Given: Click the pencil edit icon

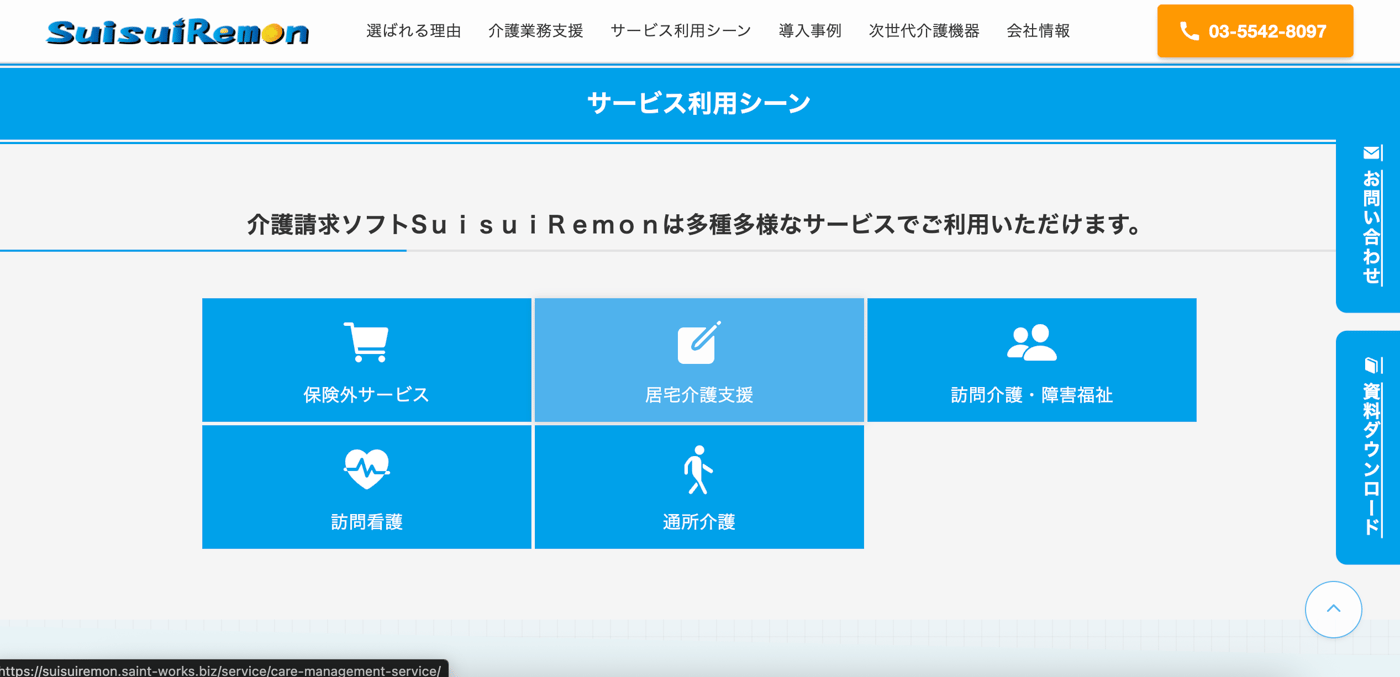Looking at the screenshot, I should 699,342.
